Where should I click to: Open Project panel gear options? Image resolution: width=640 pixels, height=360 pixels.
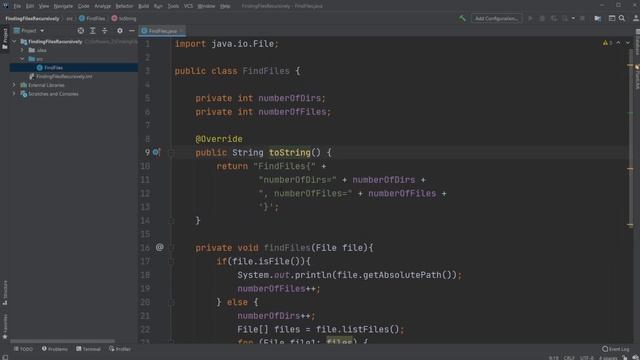tap(120, 31)
